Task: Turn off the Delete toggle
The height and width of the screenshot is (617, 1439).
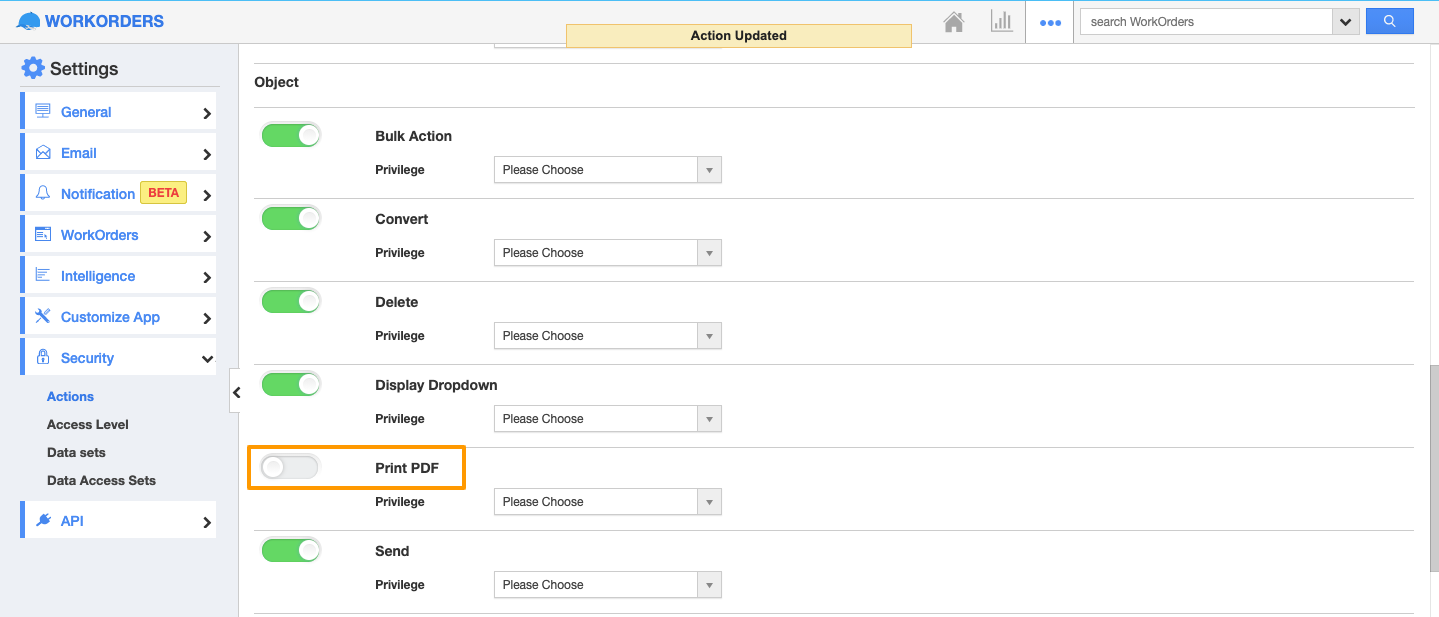Action: [x=291, y=301]
